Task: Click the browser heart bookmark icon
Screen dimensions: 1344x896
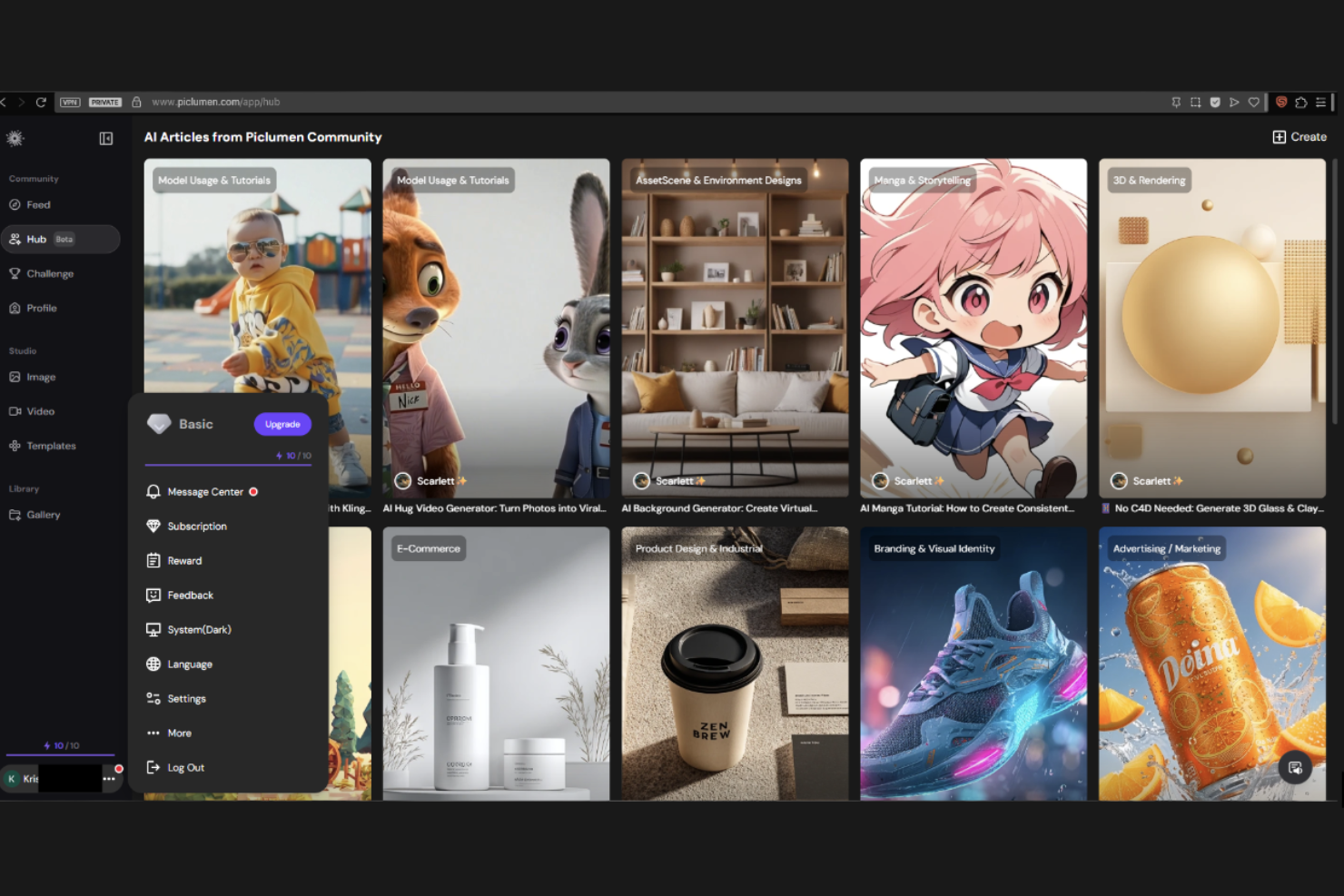Action: (1254, 103)
